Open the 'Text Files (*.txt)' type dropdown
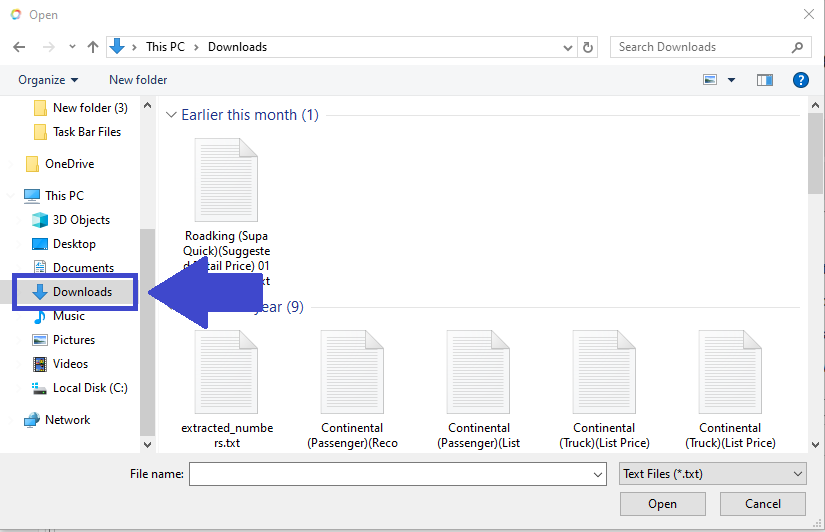This screenshot has height=532, width=825. (713, 474)
